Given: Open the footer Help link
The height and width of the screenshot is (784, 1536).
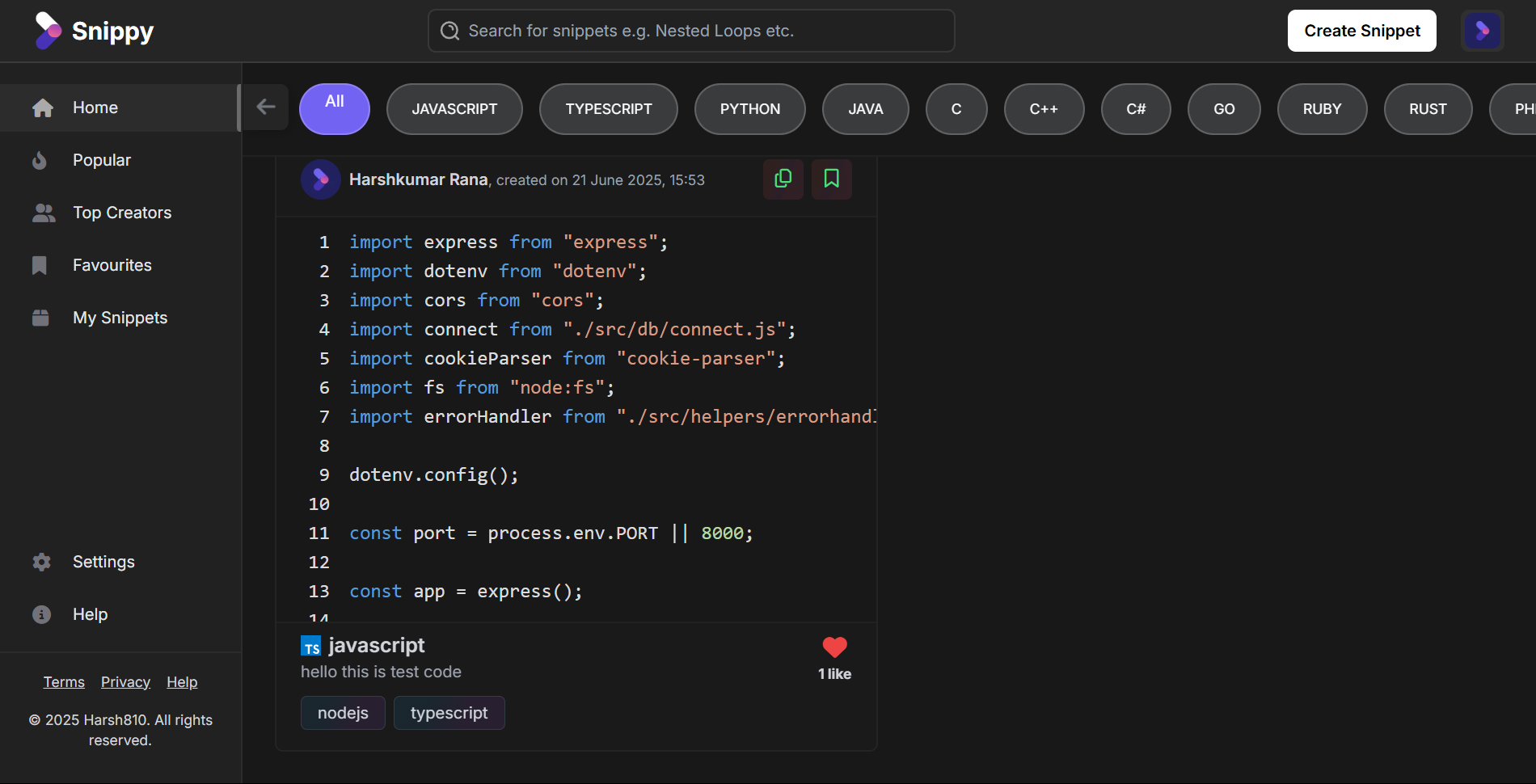Looking at the screenshot, I should point(182,682).
